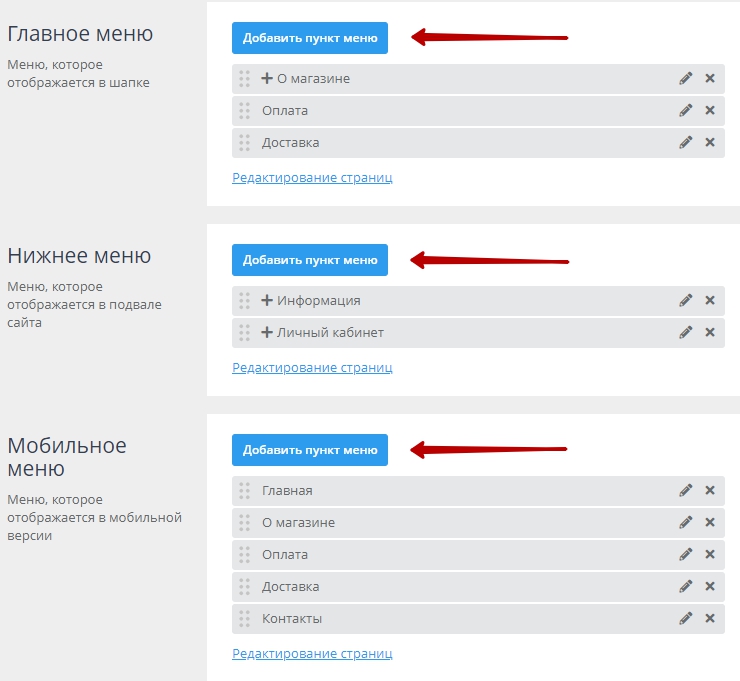Delete the Доставка item in Главное меню
740x681 pixels.
pyautogui.click(x=710, y=142)
